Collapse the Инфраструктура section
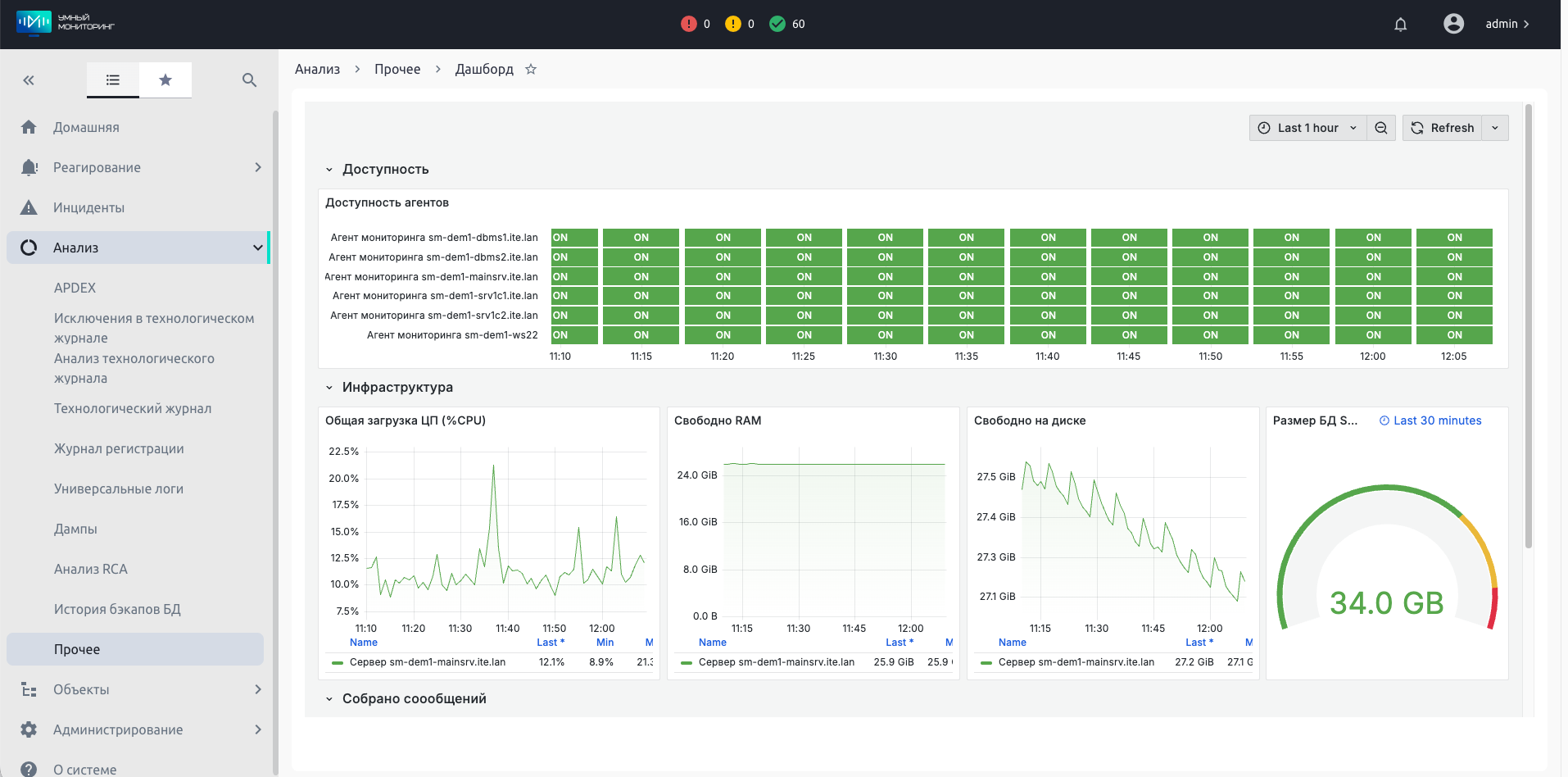The width and height of the screenshot is (1568, 777). coord(329,388)
